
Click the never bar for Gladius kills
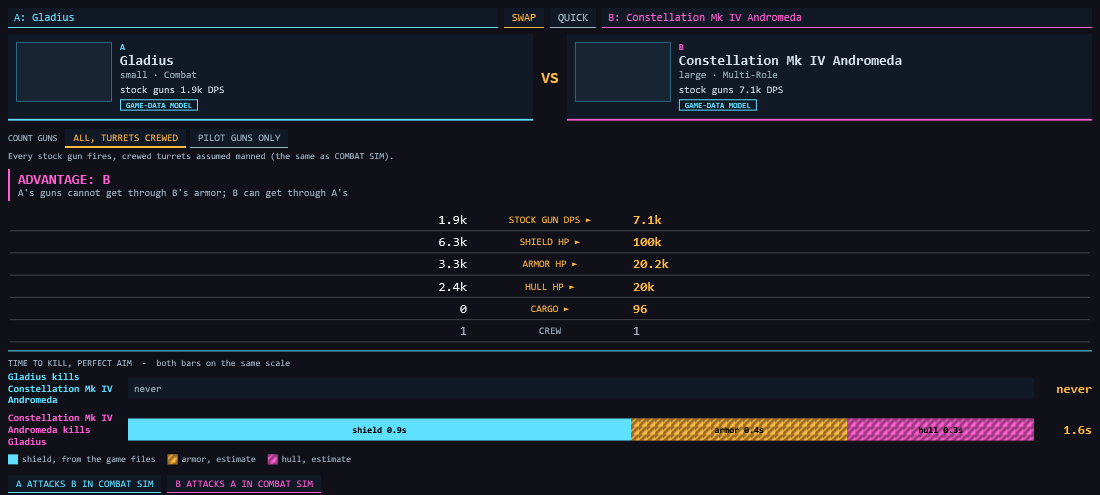pyautogui.click(x=581, y=388)
